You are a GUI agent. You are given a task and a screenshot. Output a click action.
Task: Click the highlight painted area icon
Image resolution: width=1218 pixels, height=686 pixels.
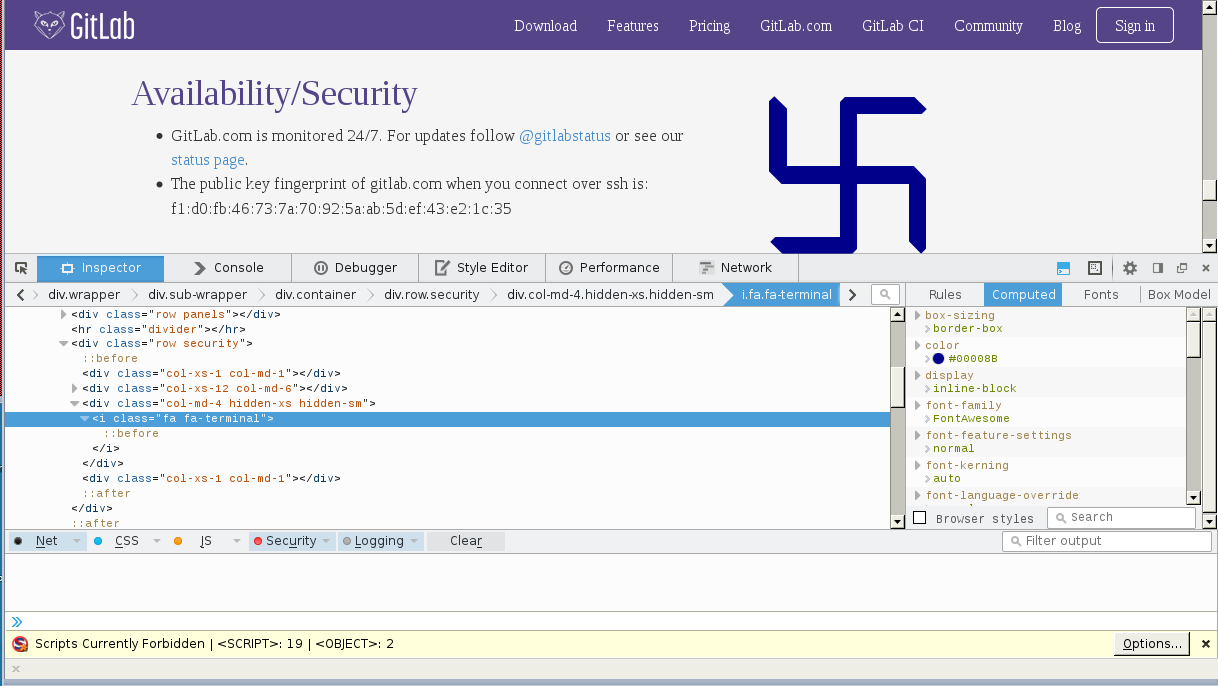(1094, 268)
